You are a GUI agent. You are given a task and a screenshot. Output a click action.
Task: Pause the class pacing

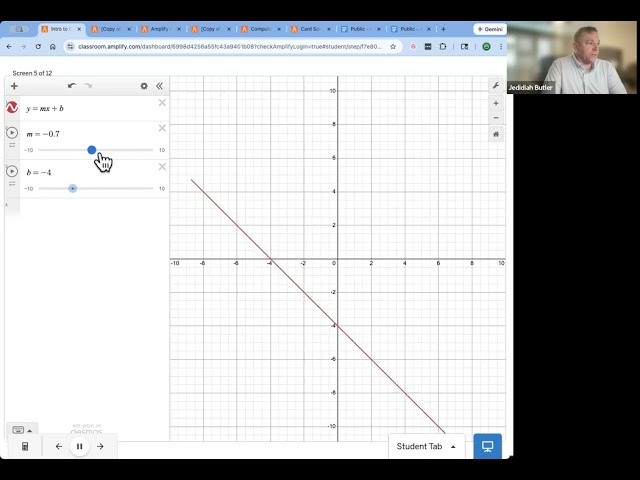pos(80,446)
